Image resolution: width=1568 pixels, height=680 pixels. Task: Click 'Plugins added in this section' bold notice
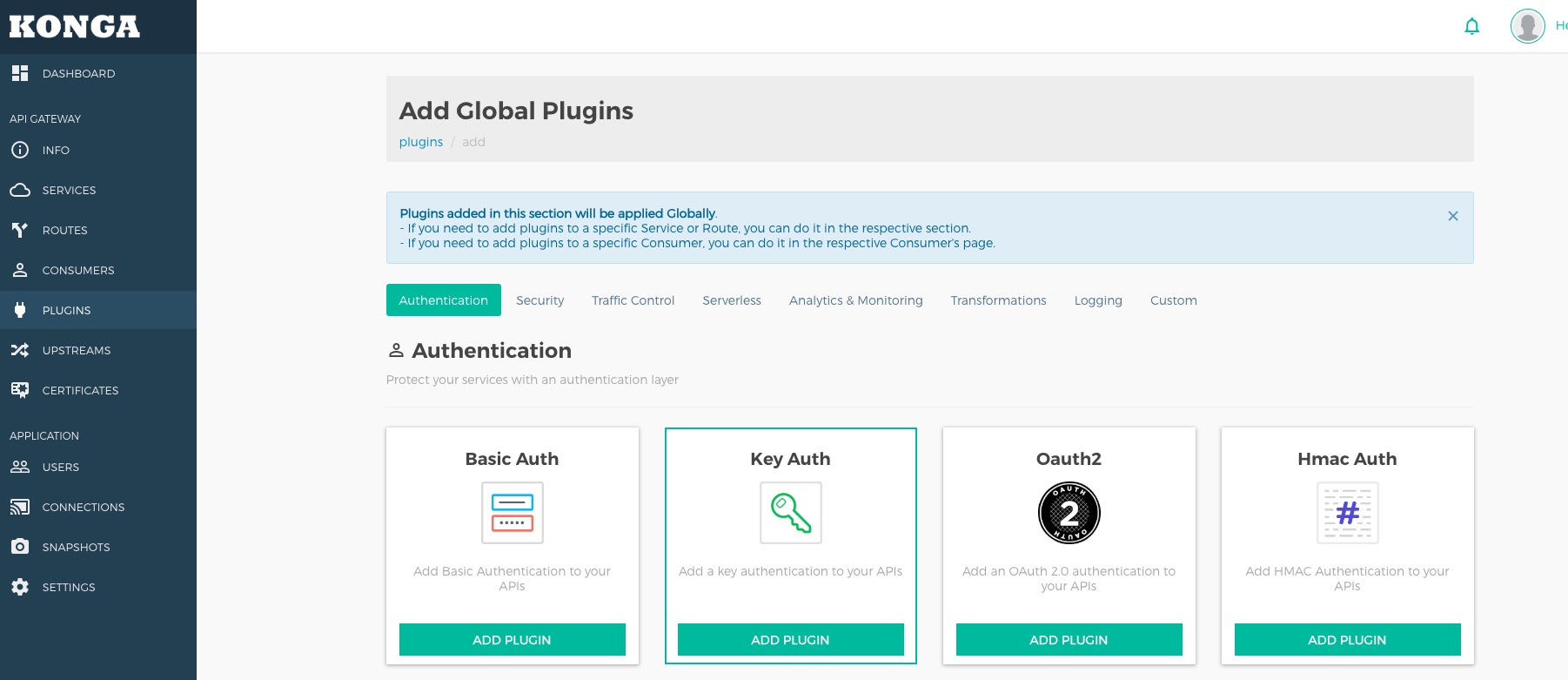tap(559, 213)
